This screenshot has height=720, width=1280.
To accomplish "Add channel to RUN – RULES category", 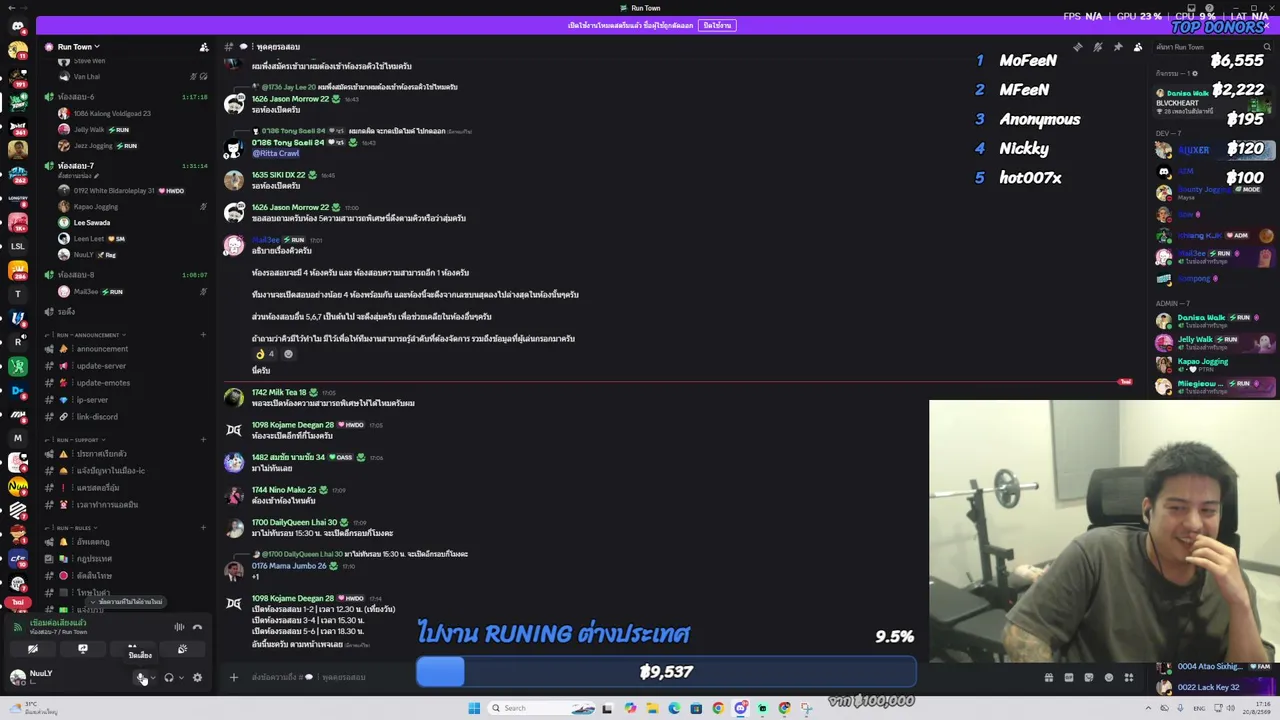I will (x=203, y=528).
